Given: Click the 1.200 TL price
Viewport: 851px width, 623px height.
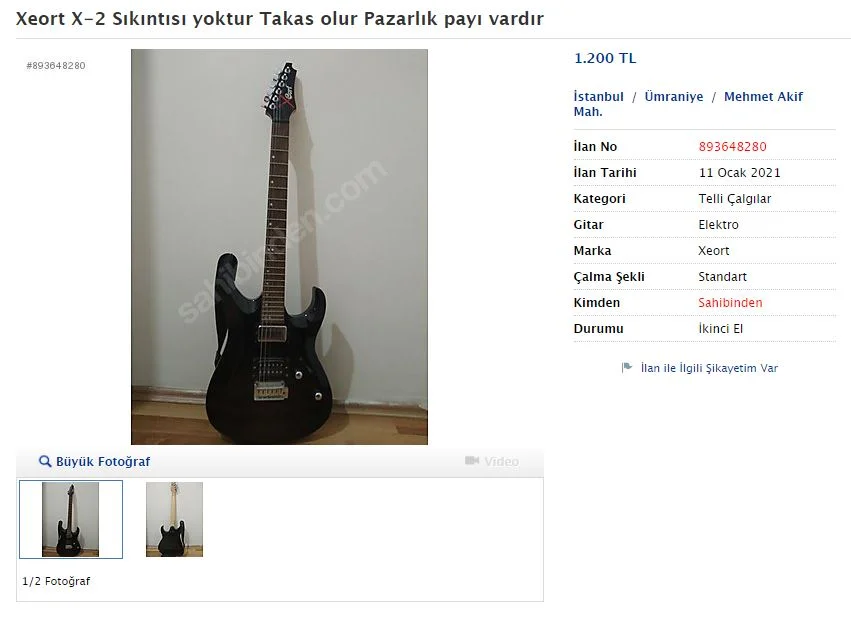Looking at the screenshot, I should [605, 58].
